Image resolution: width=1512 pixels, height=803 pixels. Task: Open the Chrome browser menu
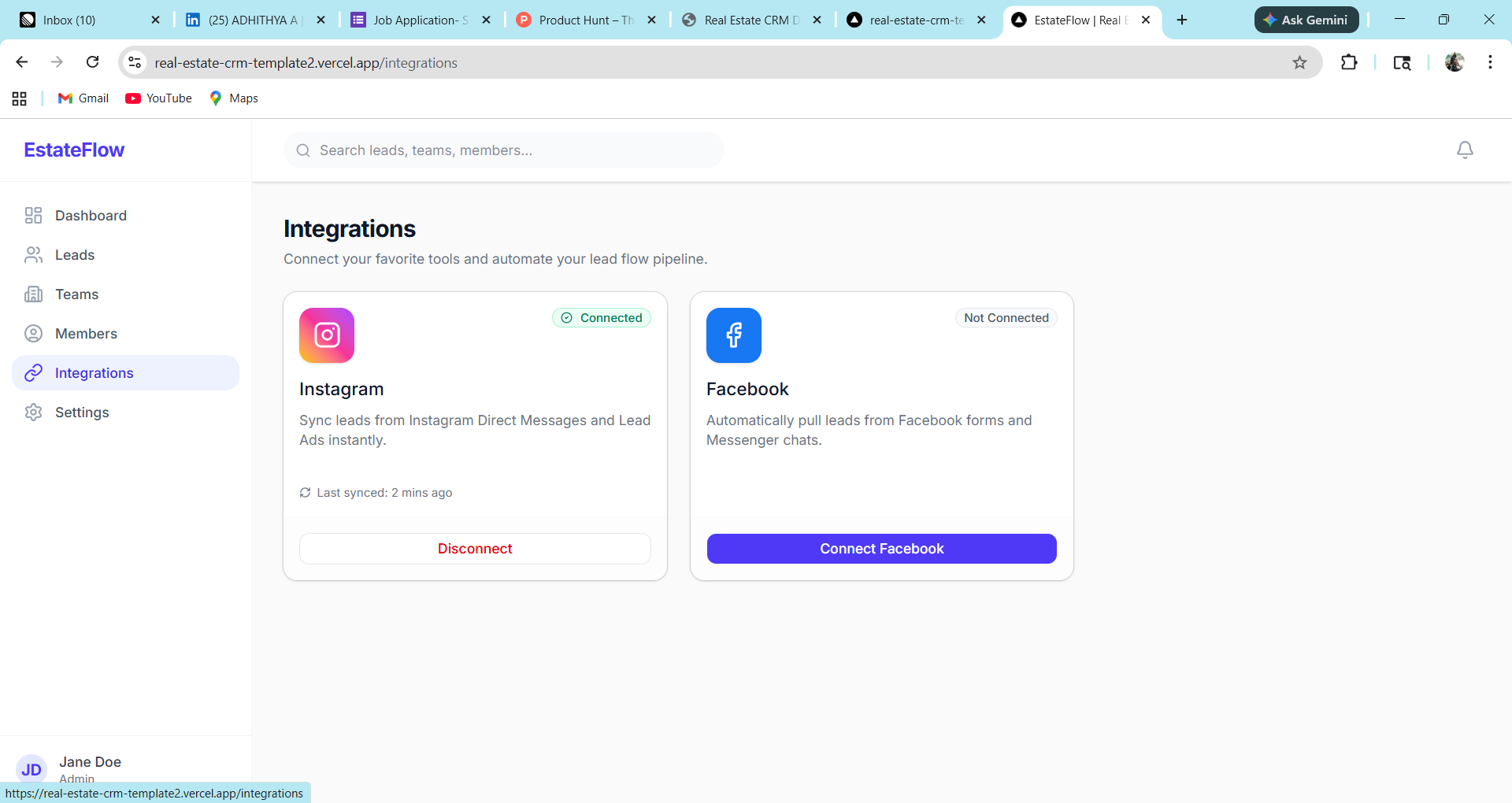click(x=1489, y=62)
